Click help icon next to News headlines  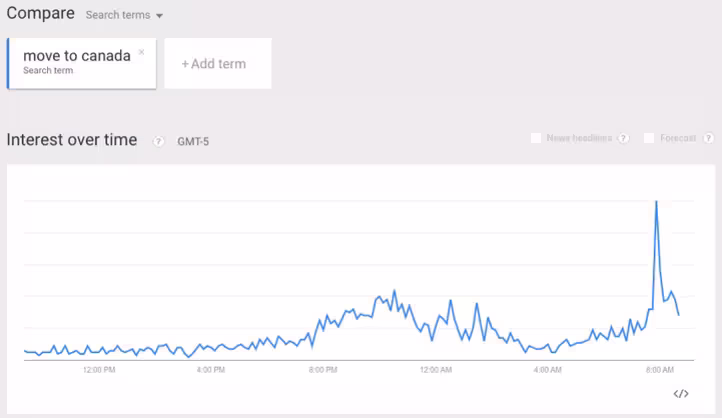pyautogui.click(x=623, y=138)
